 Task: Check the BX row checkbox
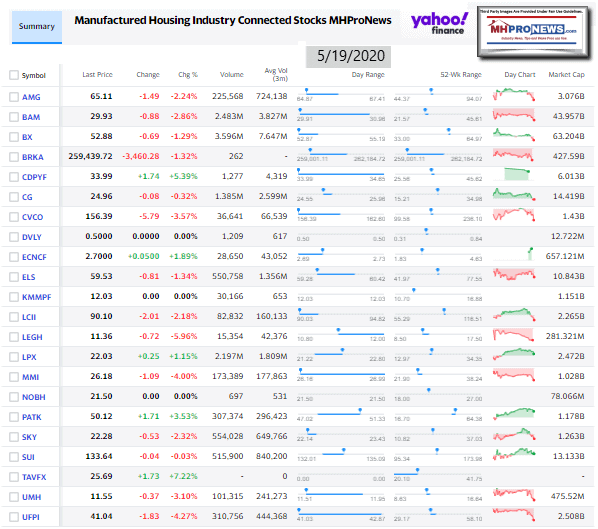[x=14, y=137]
